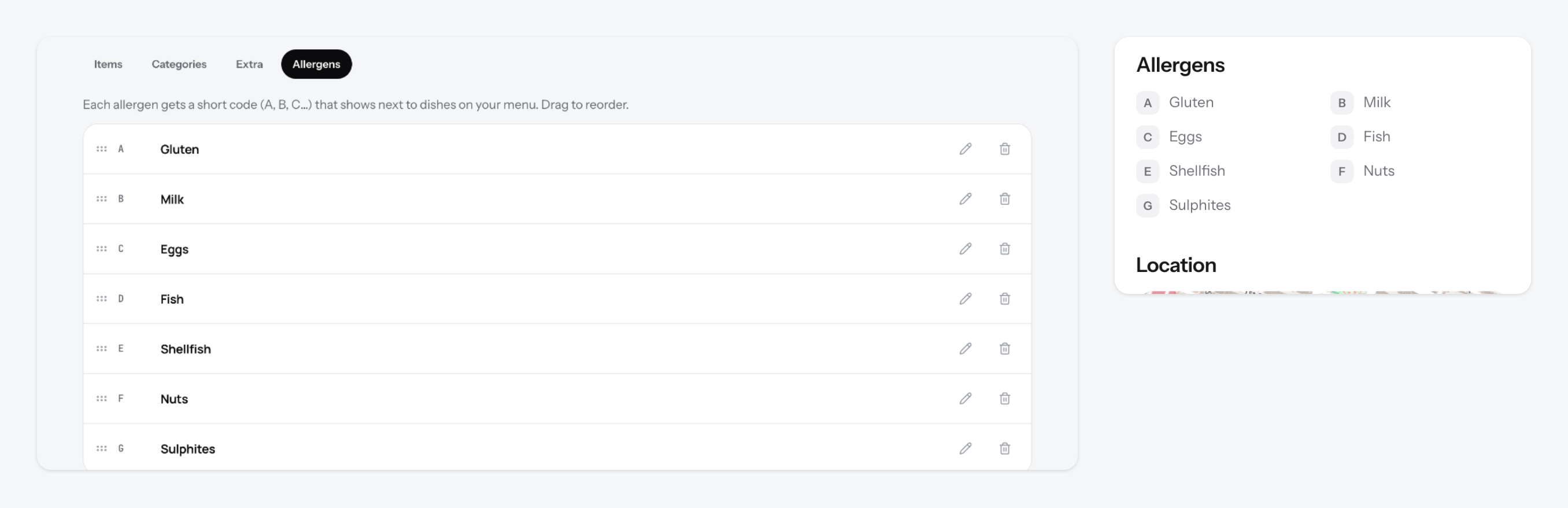Click the drag handle beside Eggs
This screenshot has width=1568, height=508.
[102, 249]
